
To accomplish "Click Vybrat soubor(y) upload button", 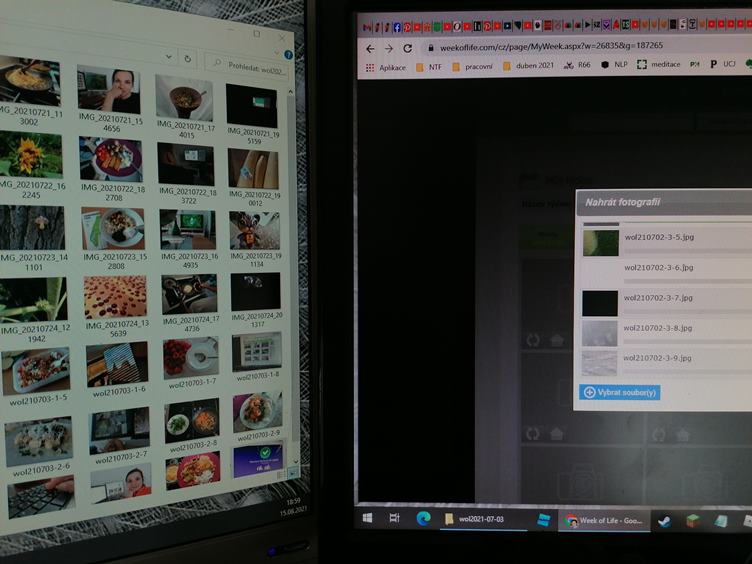I will point(619,392).
